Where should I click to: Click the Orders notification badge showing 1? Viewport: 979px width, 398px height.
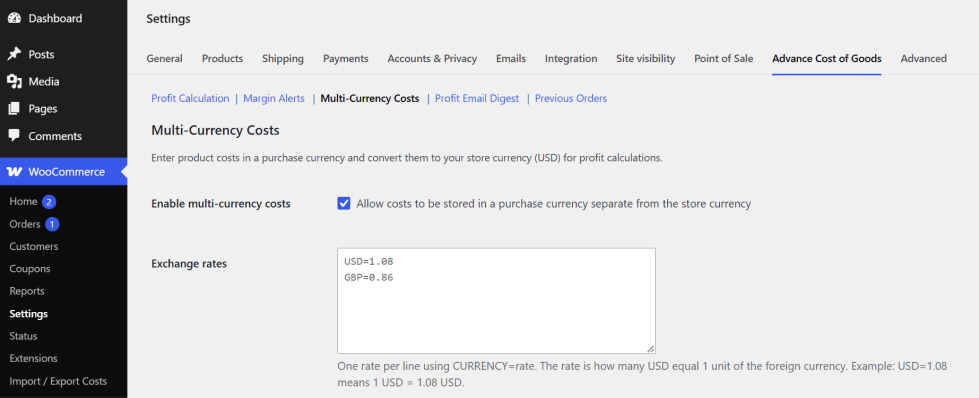click(52, 224)
